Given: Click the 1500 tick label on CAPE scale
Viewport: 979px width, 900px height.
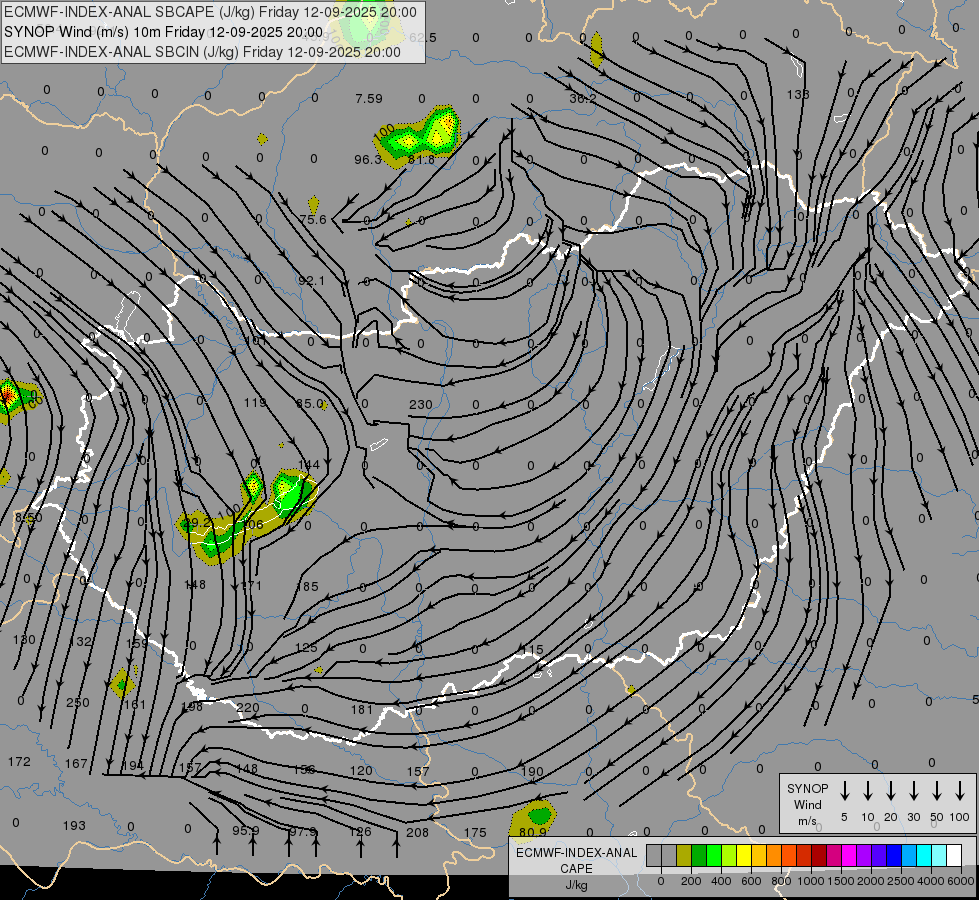Looking at the screenshot, I should pos(841,881).
